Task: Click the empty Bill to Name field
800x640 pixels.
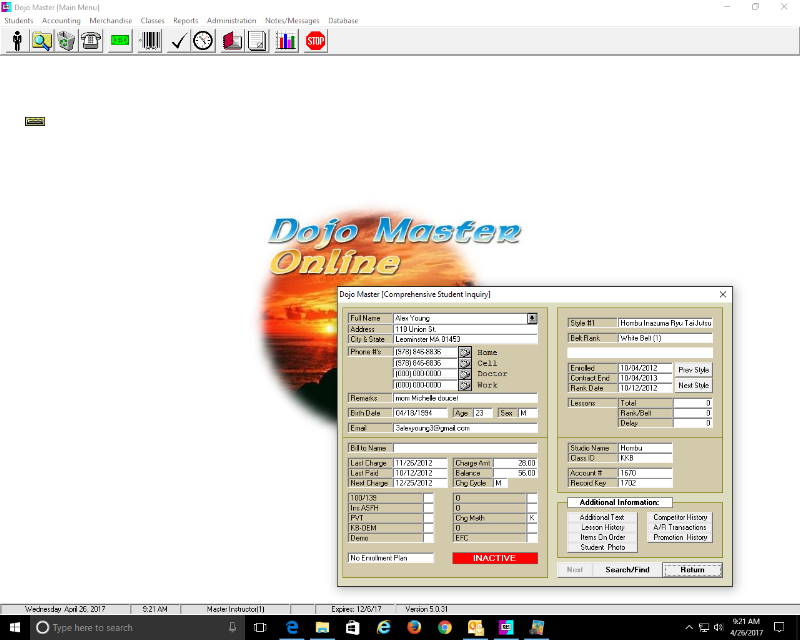Action: tap(465, 448)
